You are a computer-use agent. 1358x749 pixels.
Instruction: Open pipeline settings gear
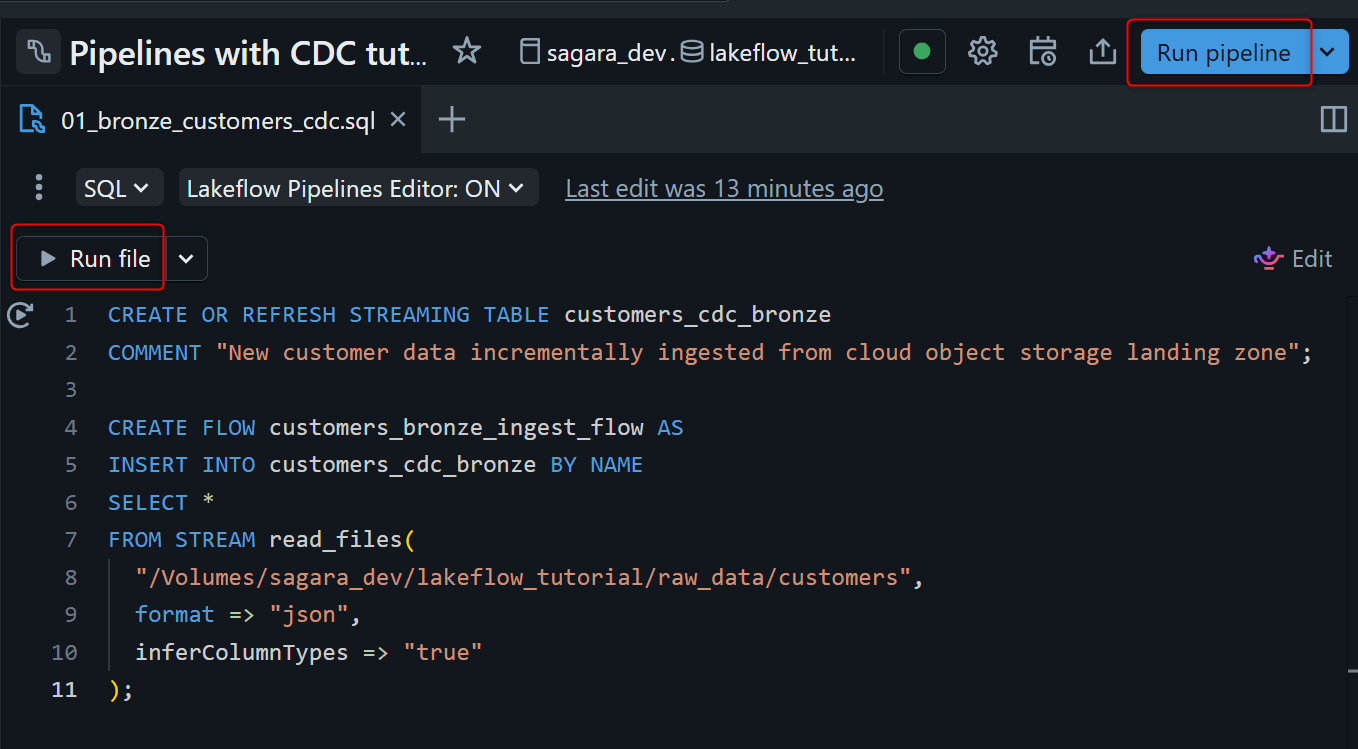click(983, 52)
